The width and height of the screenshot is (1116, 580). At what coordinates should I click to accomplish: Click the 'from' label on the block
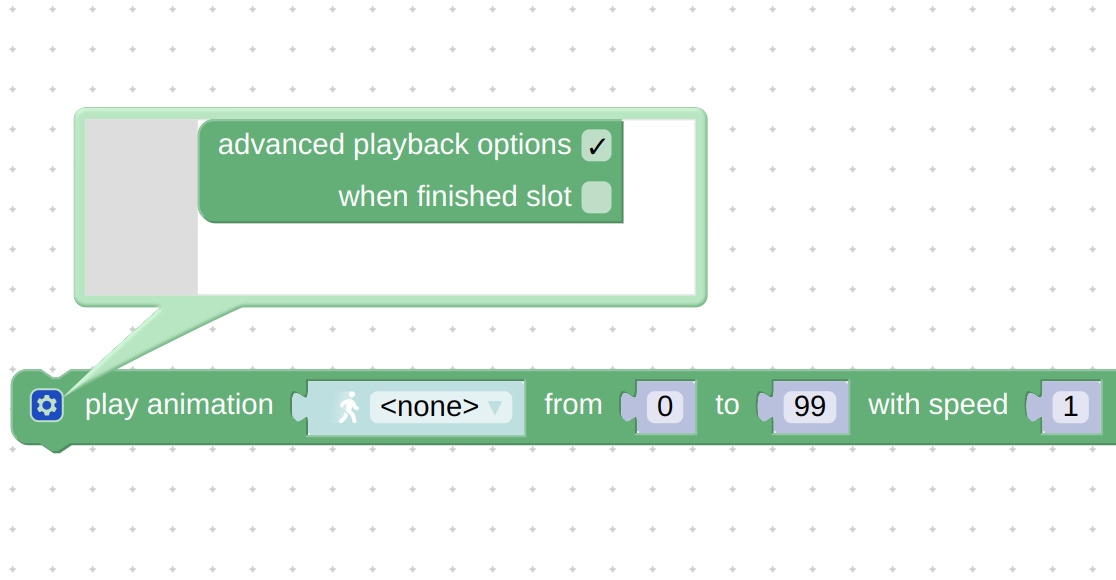[573, 405]
